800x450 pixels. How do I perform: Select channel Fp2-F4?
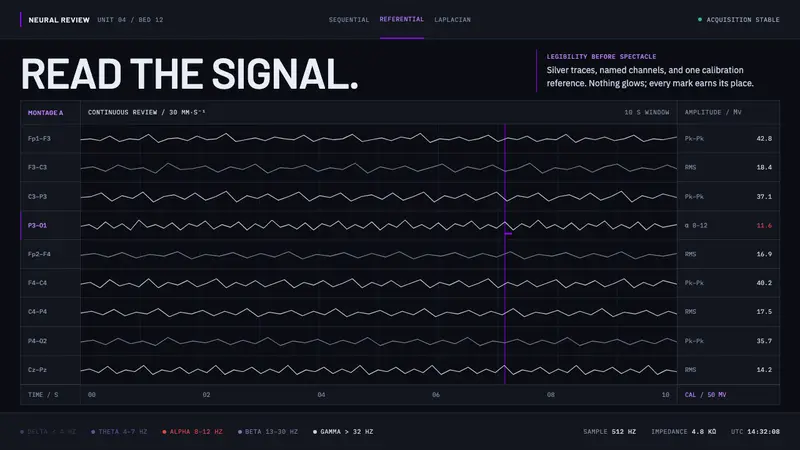(x=50, y=254)
